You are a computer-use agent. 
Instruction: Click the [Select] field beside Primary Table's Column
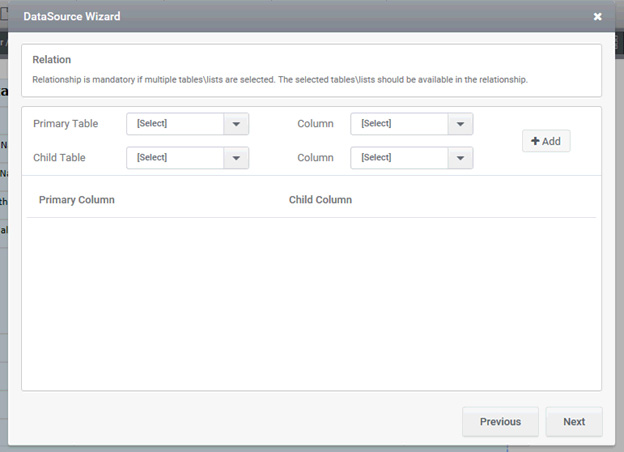[x=399, y=124]
